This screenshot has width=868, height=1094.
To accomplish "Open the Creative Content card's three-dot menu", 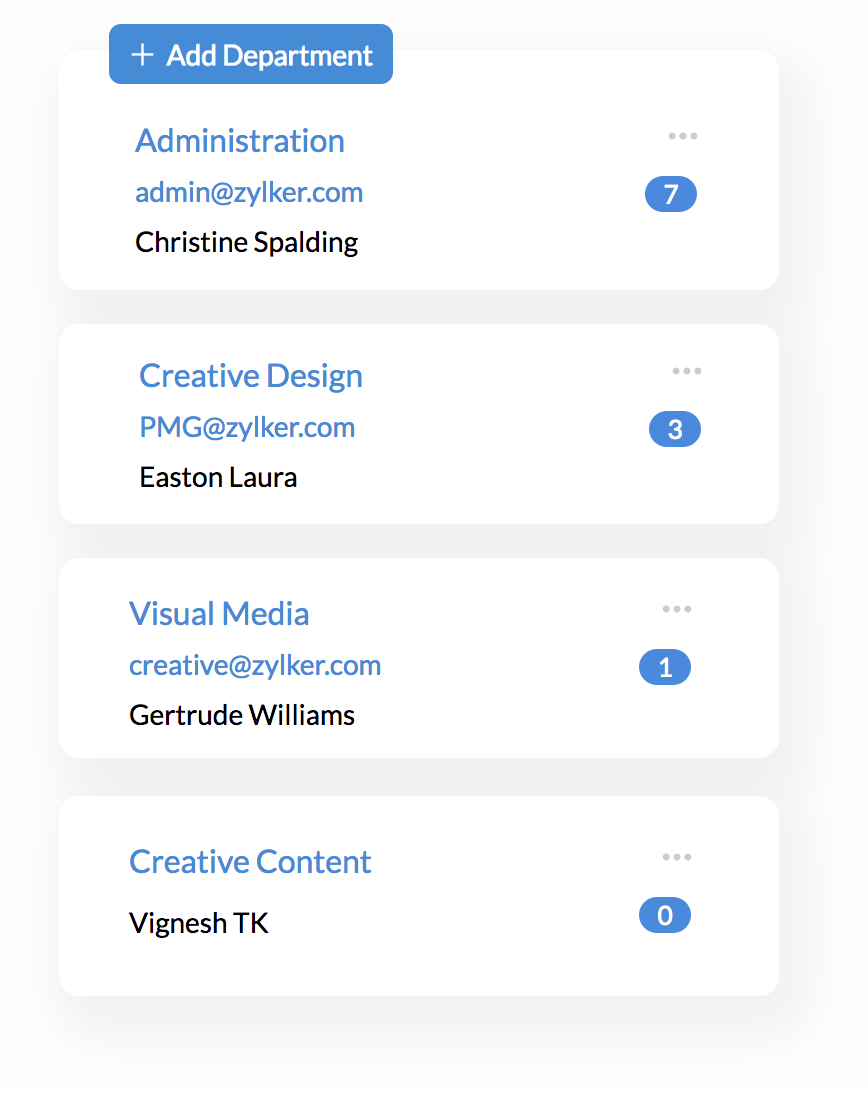I will click(x=677, y=857).
